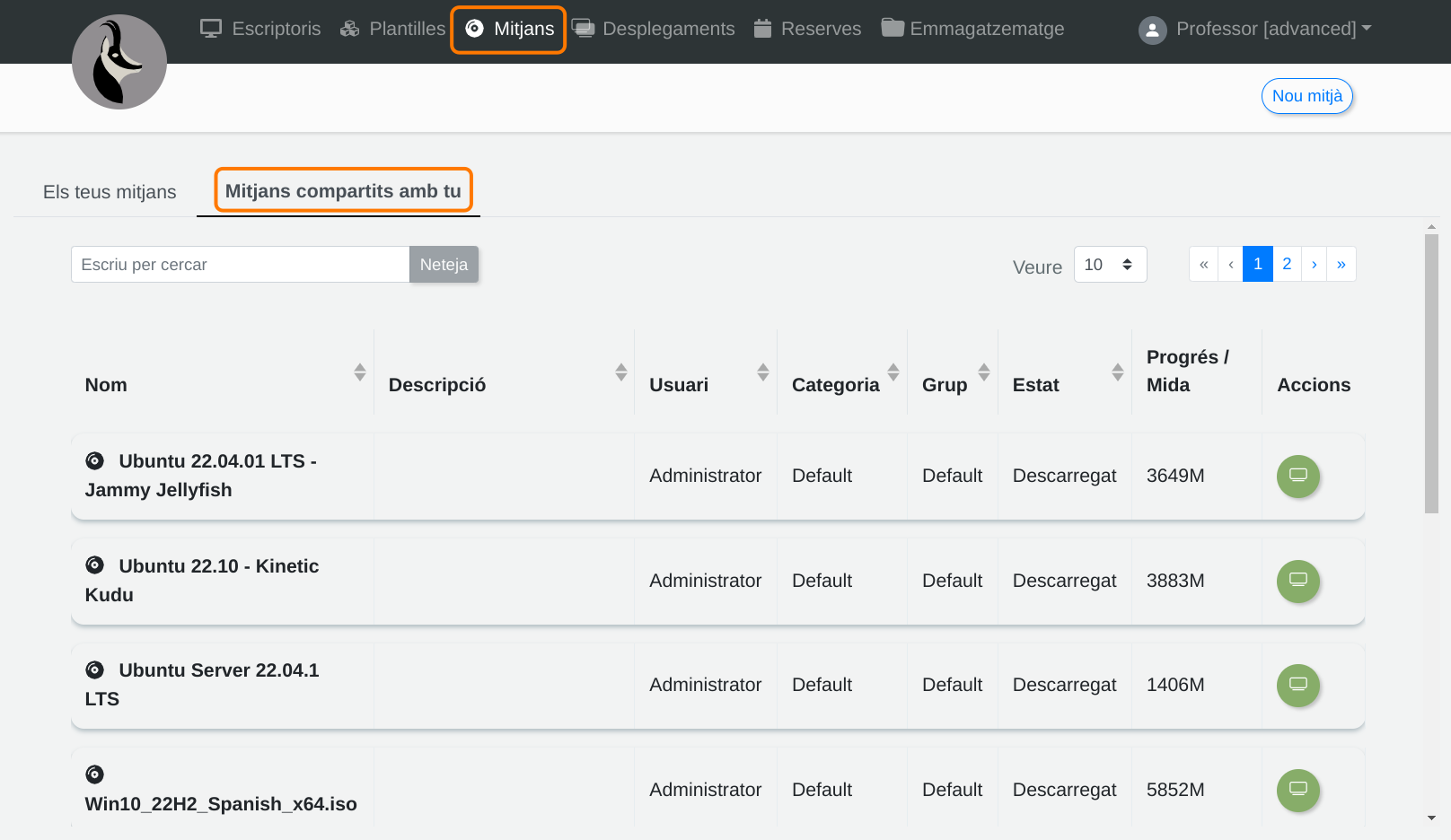
Task: Open the Escriptoris page from the navbar
Action: click(260, 29)
